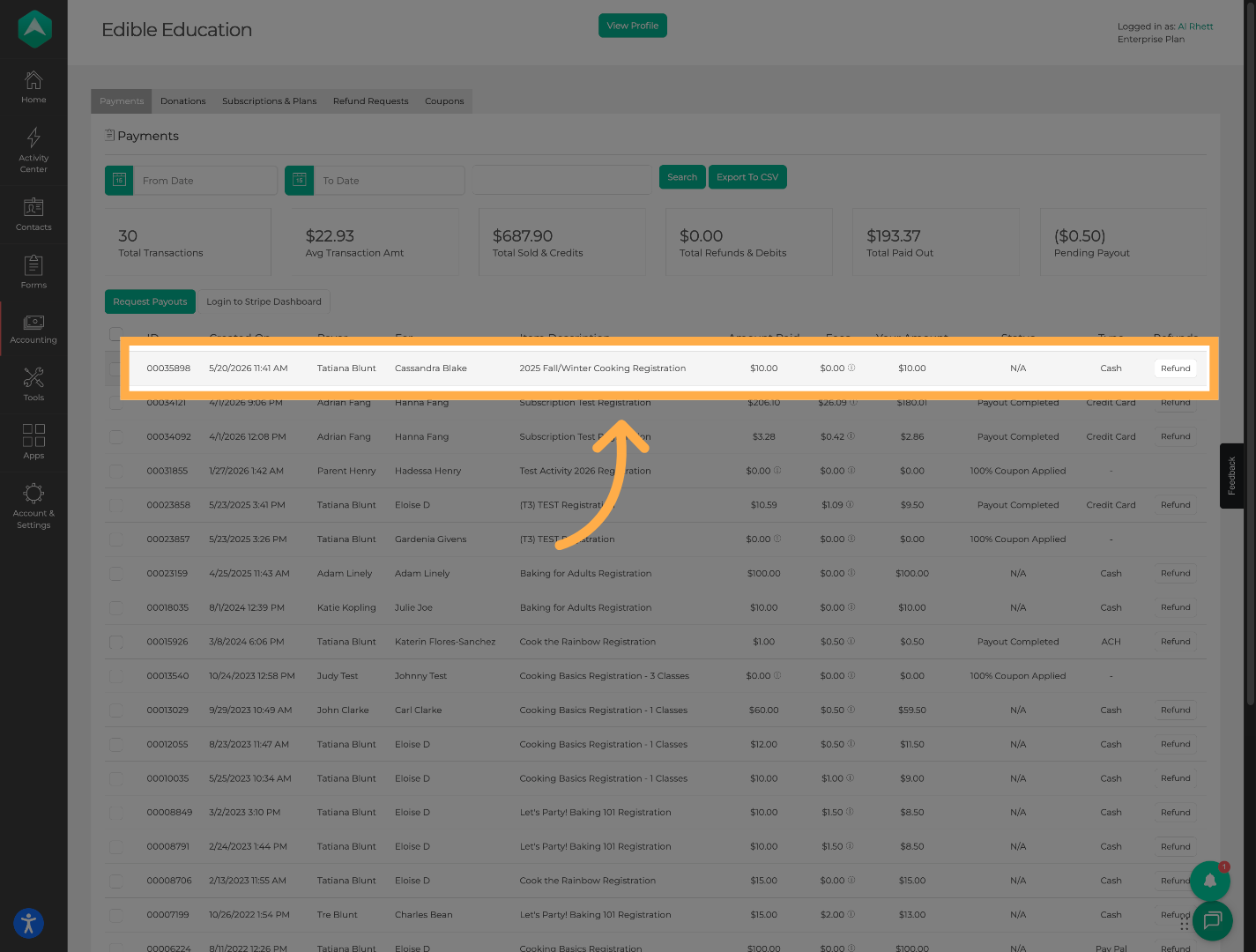Open Account & Settings
The height and width of the screenshot is (952, 1256).
pyautogui.click(x=33, y=507)
